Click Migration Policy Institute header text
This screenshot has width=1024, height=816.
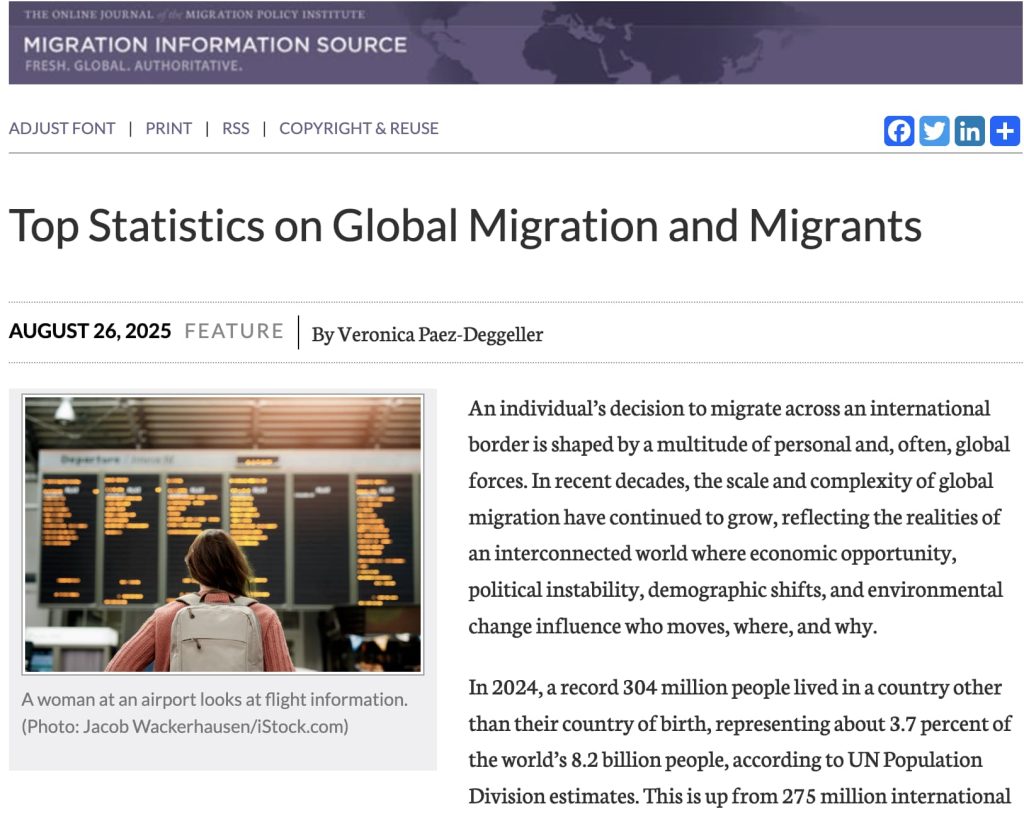275,14
